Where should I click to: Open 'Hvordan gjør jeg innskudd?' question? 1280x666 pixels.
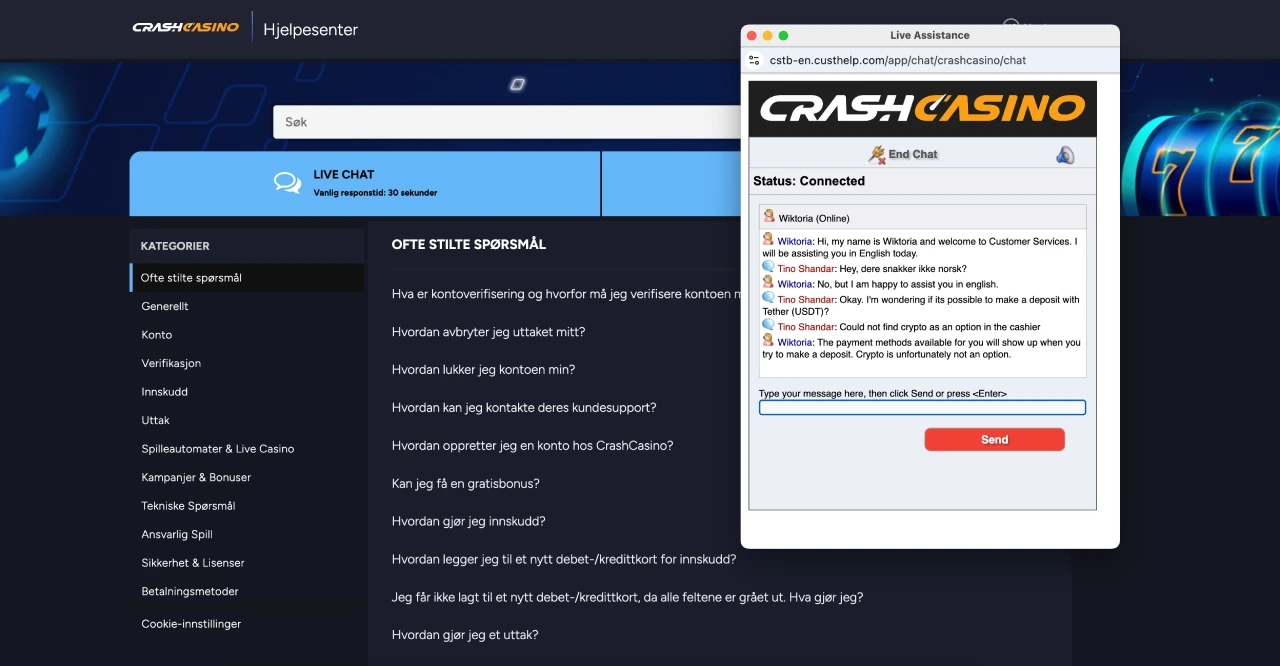[x=469, y=521]
